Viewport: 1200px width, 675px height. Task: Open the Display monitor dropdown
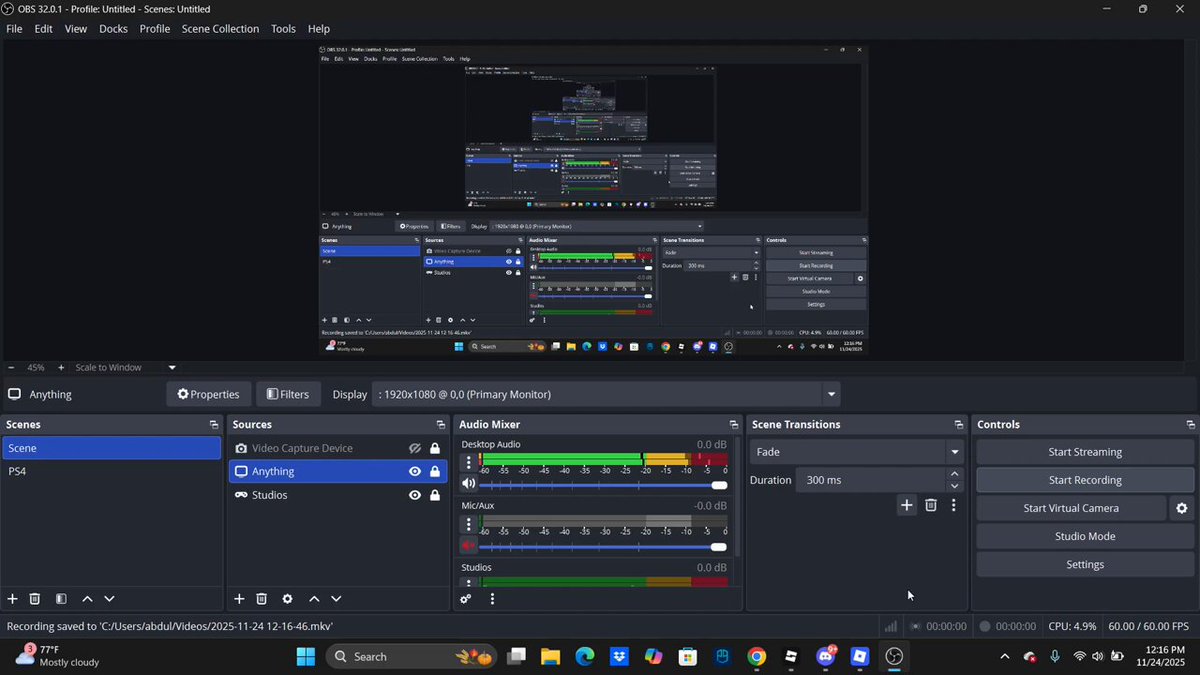tap(830, 394)
